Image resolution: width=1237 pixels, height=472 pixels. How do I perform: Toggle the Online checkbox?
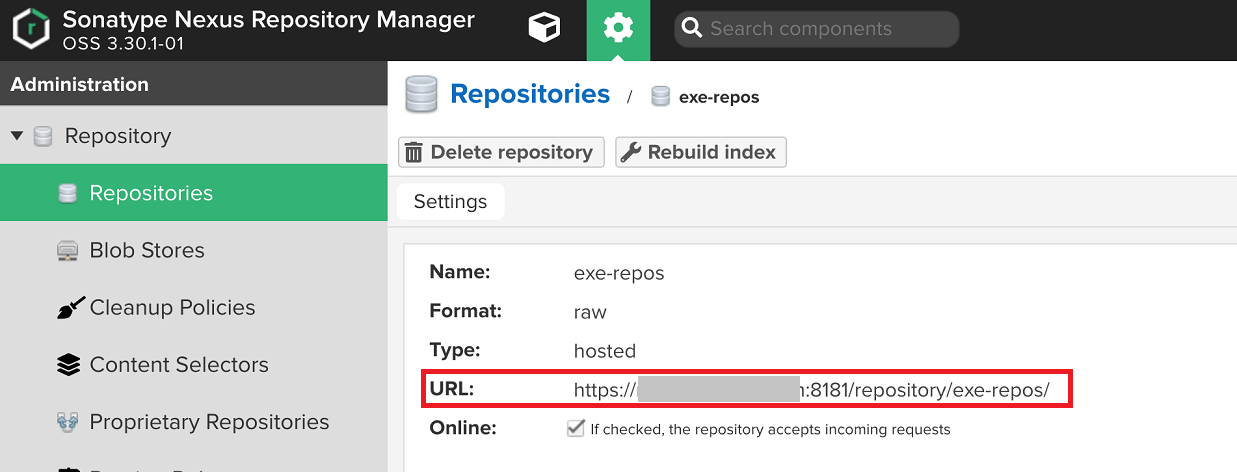pos(575,428)
